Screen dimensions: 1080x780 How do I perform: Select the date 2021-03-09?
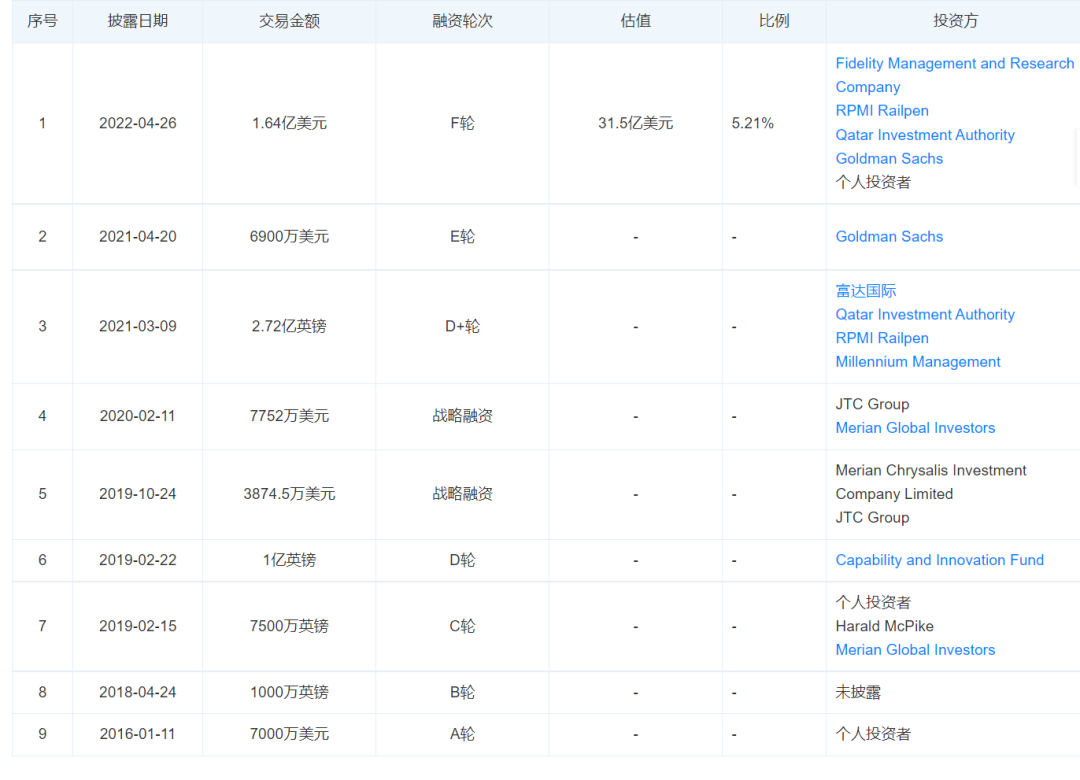click(x=138, y=326)
